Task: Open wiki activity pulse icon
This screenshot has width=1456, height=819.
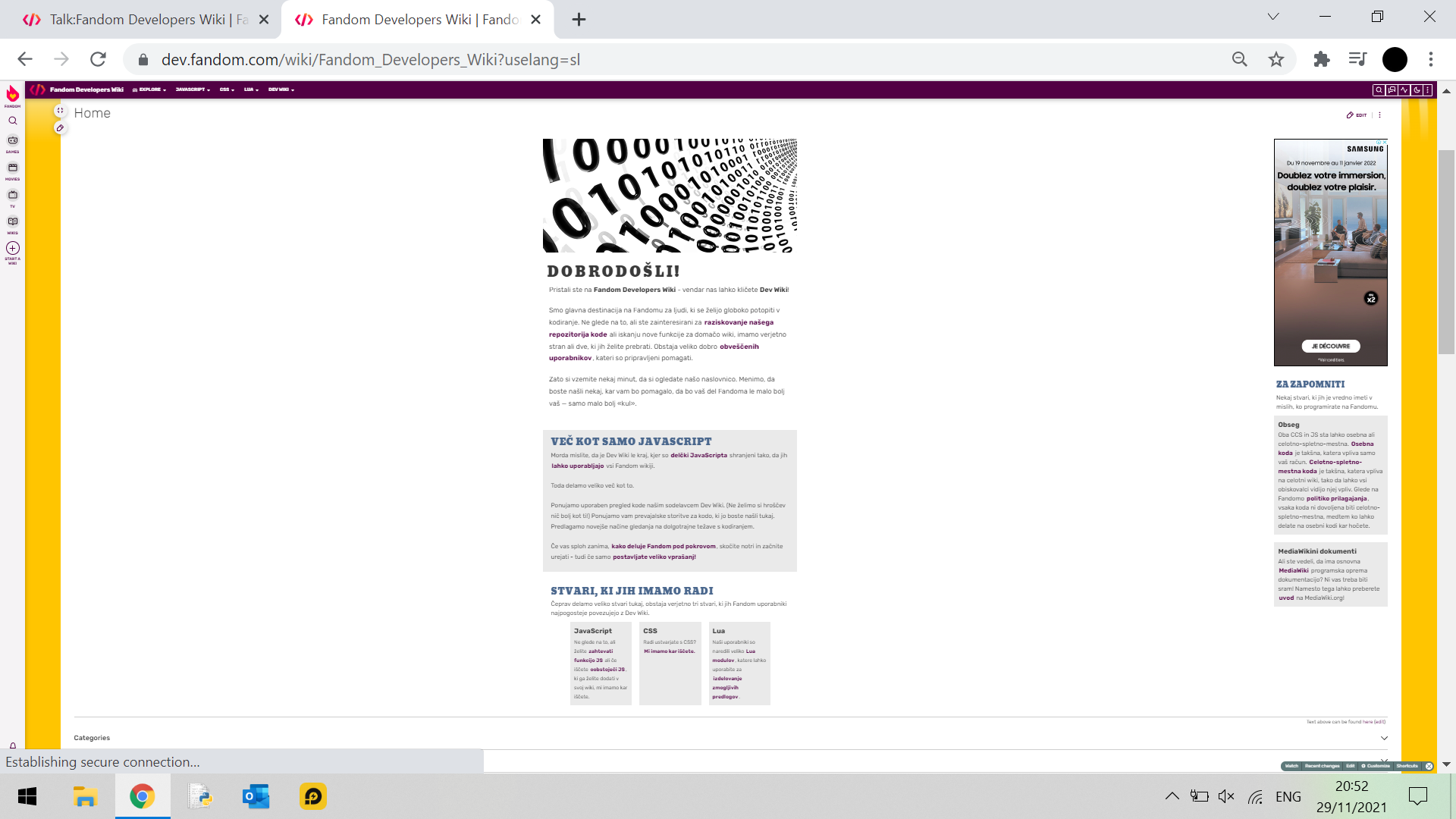Action: [1404, 89]
